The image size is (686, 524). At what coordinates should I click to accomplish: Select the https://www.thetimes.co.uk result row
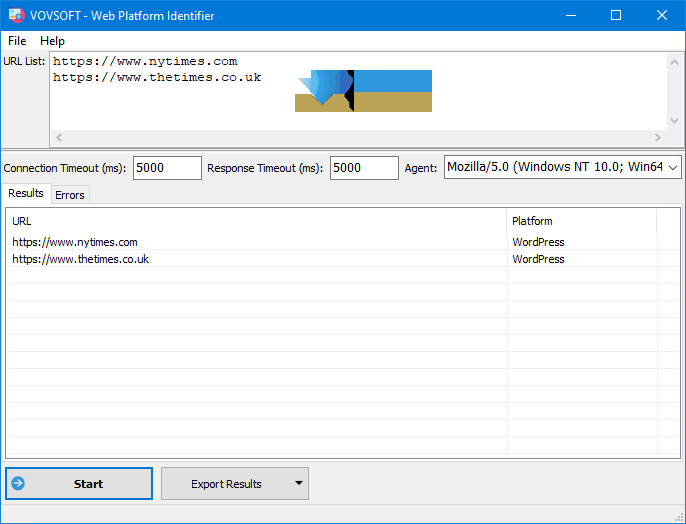click(343, 259)
